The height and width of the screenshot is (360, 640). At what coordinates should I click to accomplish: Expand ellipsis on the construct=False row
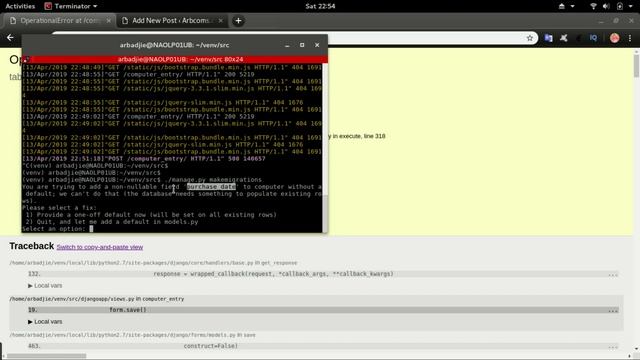coord(613,347)
